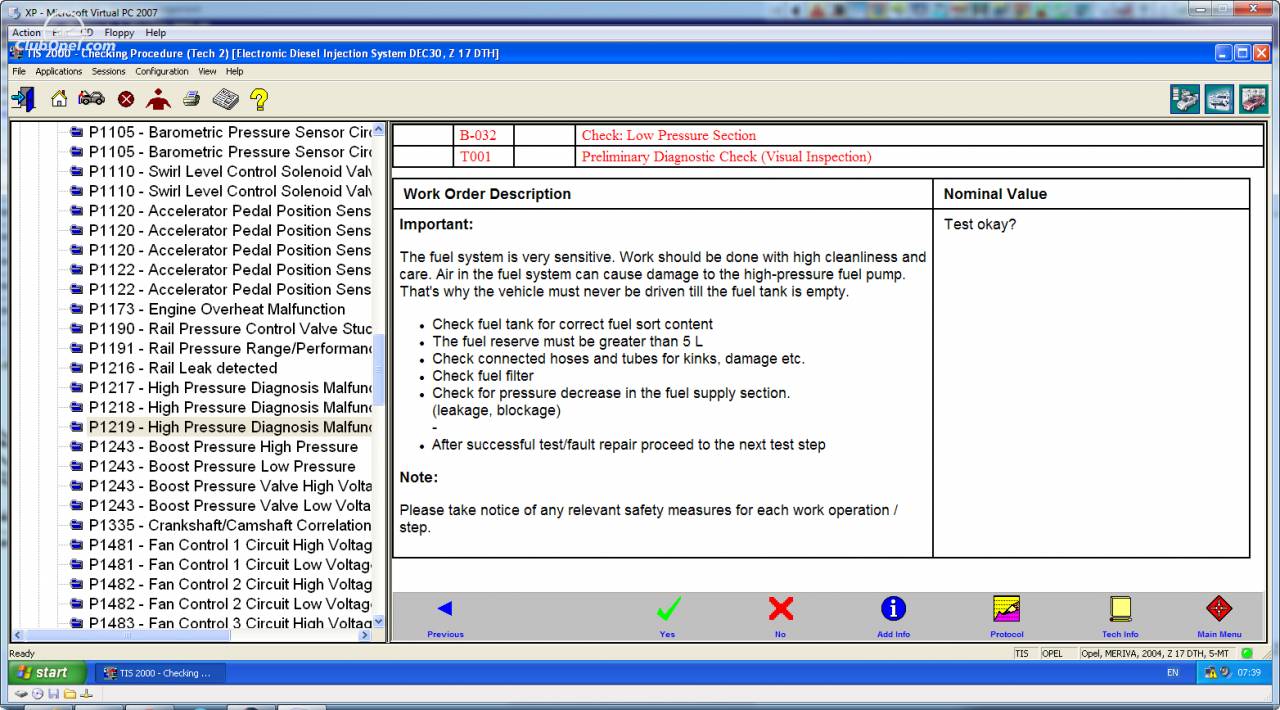
Task: Click the fault tree scrollbar up arrow
Action: coord(378,130)
